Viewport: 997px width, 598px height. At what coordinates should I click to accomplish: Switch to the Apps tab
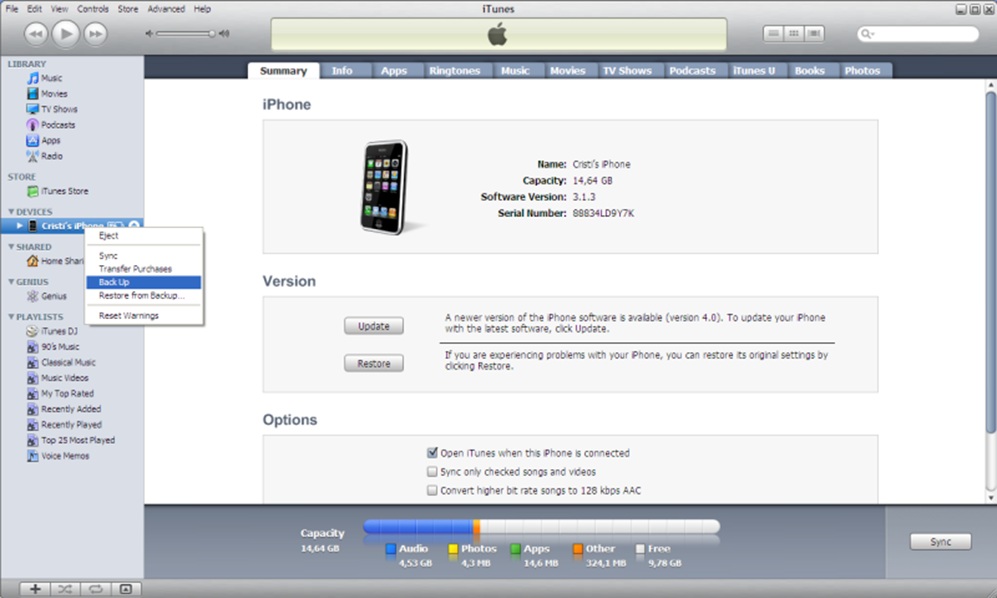[x=394, y=71]
